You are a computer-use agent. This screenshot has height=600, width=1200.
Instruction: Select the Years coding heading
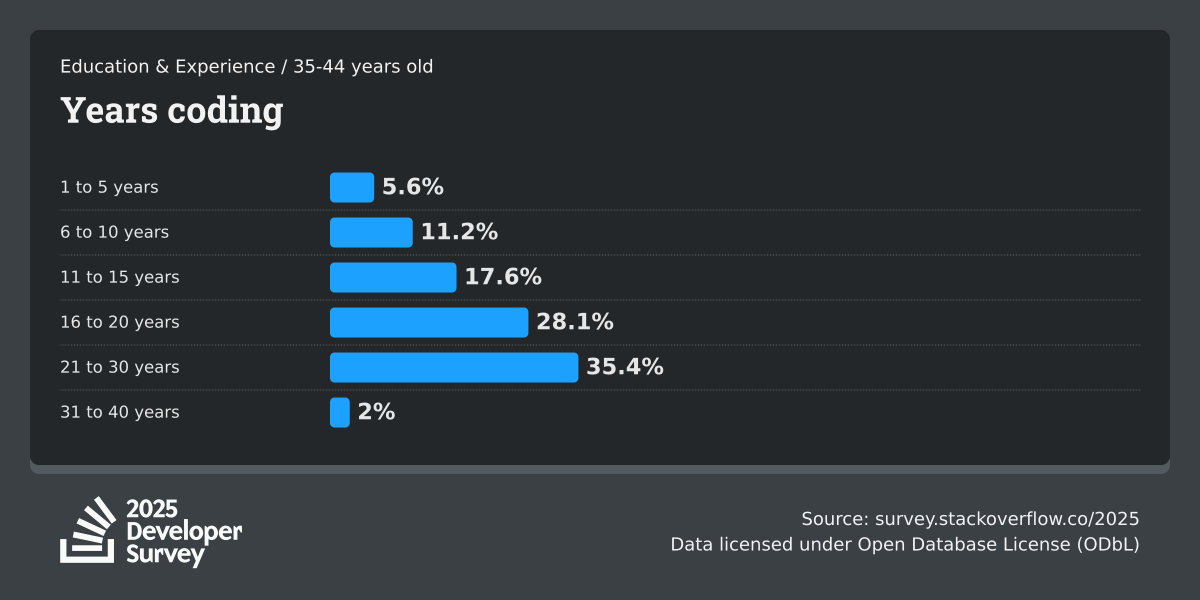(x=172, y=110)
